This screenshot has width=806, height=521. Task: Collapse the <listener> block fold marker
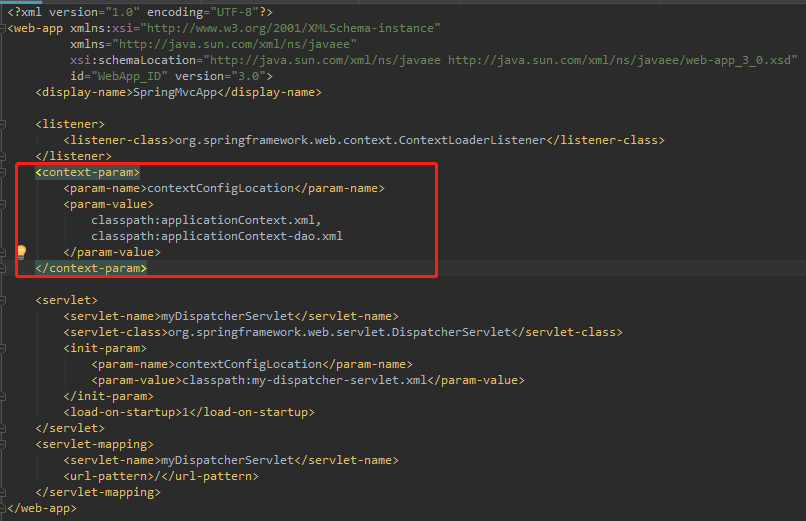click(x=3, y=124)
